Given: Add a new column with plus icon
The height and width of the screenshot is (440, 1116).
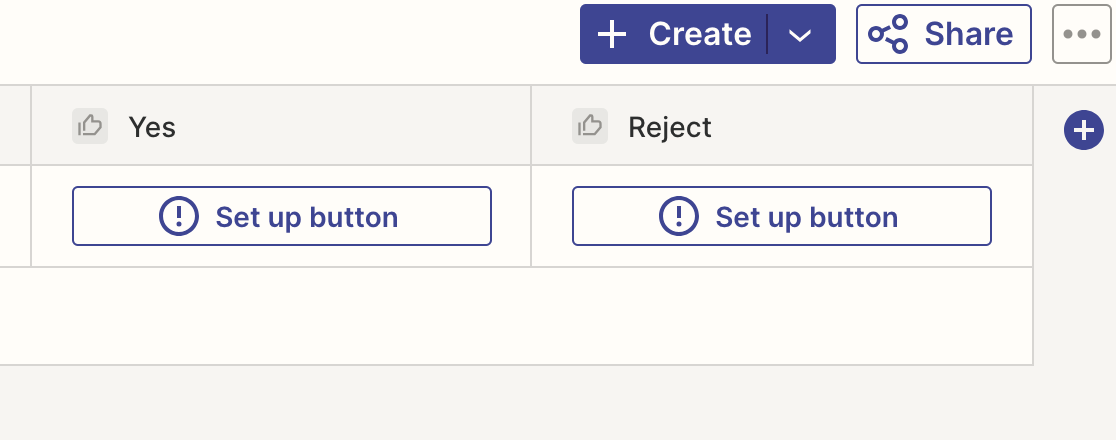Looking at the screenshot, I should click(1084, 130).
